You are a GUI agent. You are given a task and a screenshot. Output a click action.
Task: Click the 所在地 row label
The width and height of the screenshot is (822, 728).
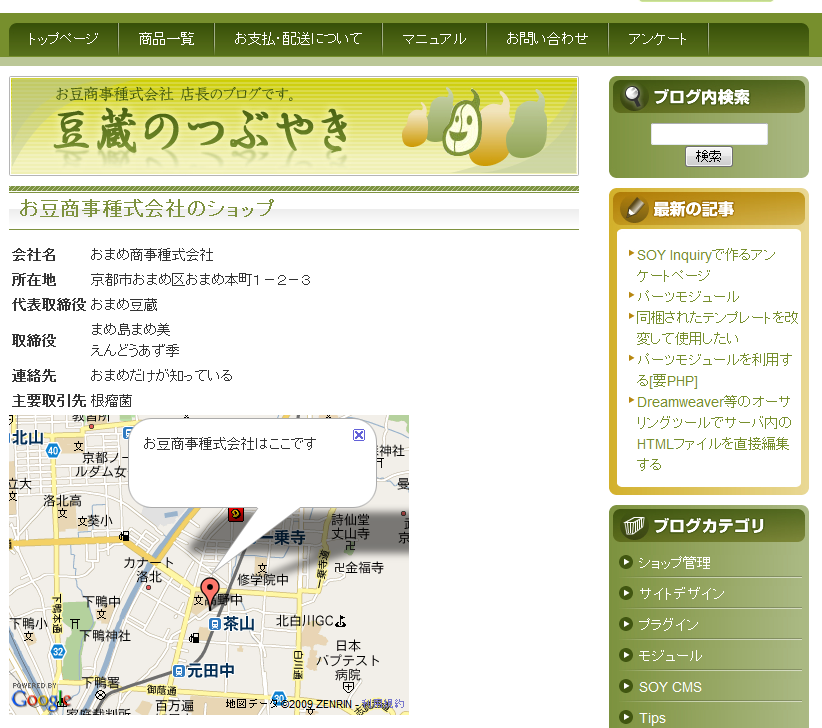click(x=34, y=280)
